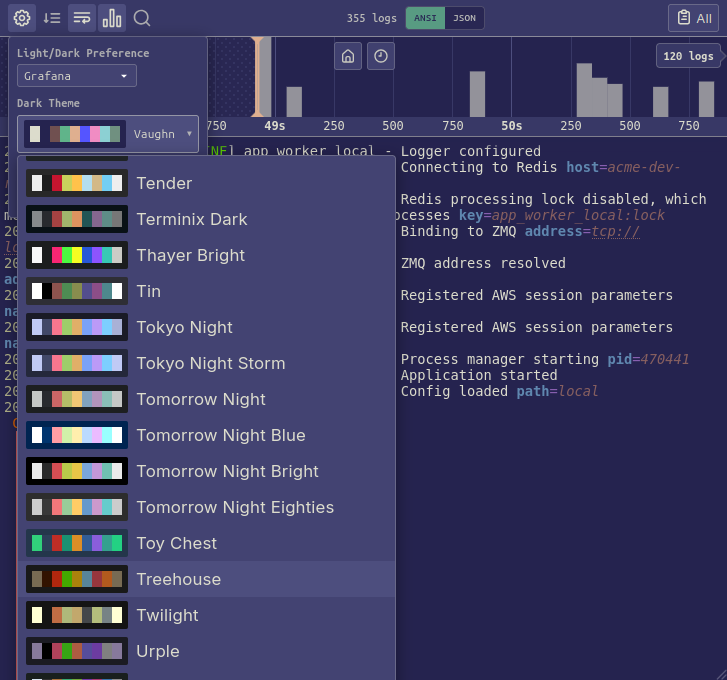Image resolution: width=727 pixels, height=680 pixels.
Task: Click the 'ZMQ address resolved' log line
Action: coord(483,263)
